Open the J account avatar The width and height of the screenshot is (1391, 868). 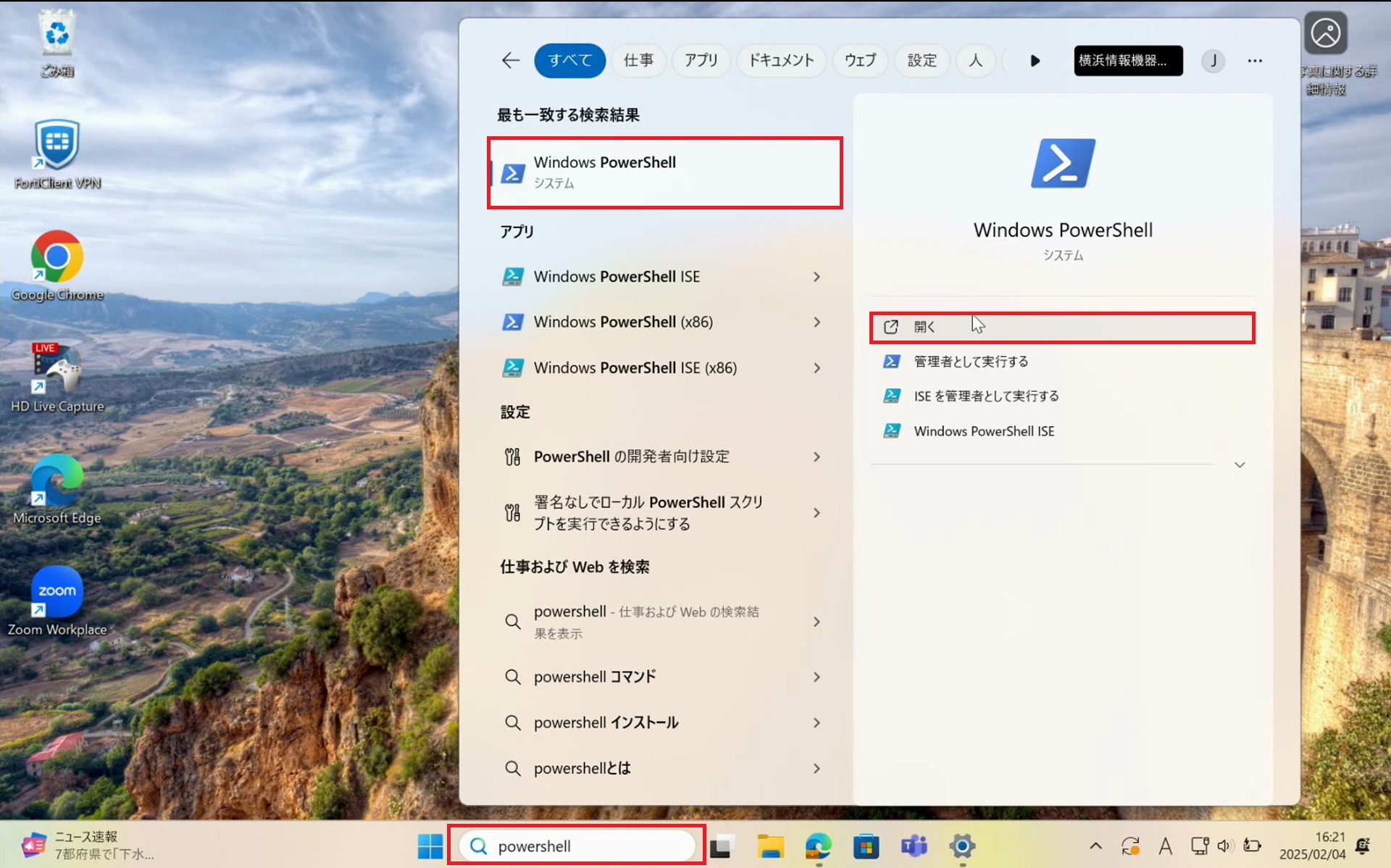(x=1213, y=60)
